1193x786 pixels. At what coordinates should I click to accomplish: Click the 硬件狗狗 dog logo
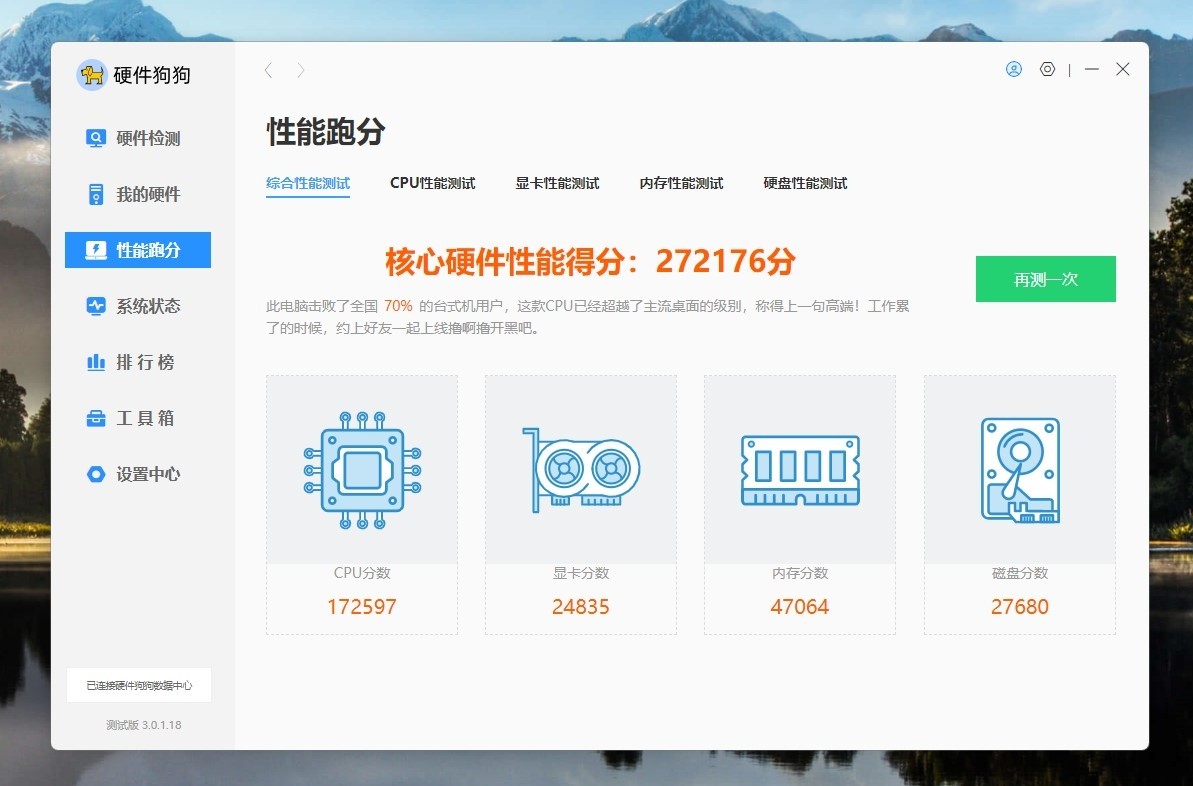pos(90,74)
